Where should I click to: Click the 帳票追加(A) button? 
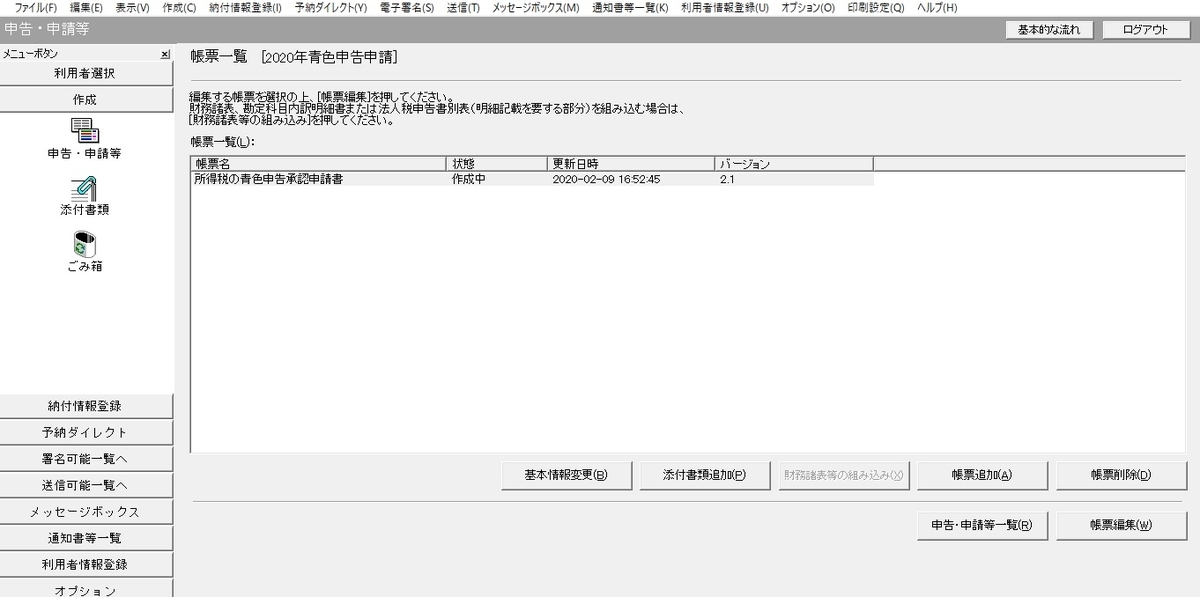pyautogui.click(x=982, y=475)
